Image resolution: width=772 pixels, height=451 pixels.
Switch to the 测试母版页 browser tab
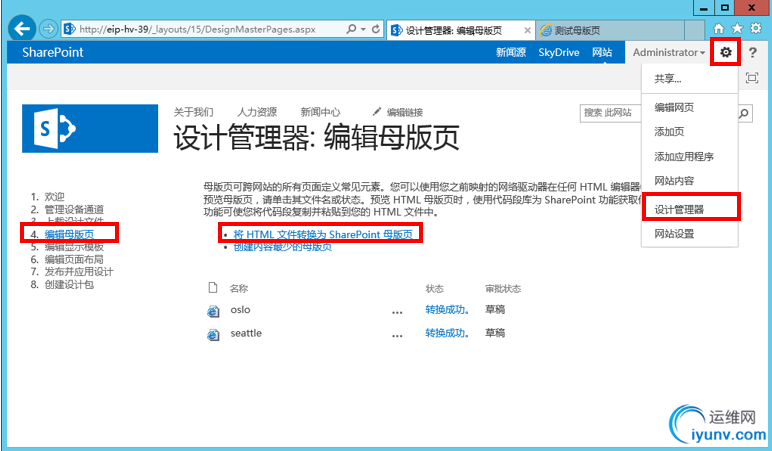click(611, 30)
